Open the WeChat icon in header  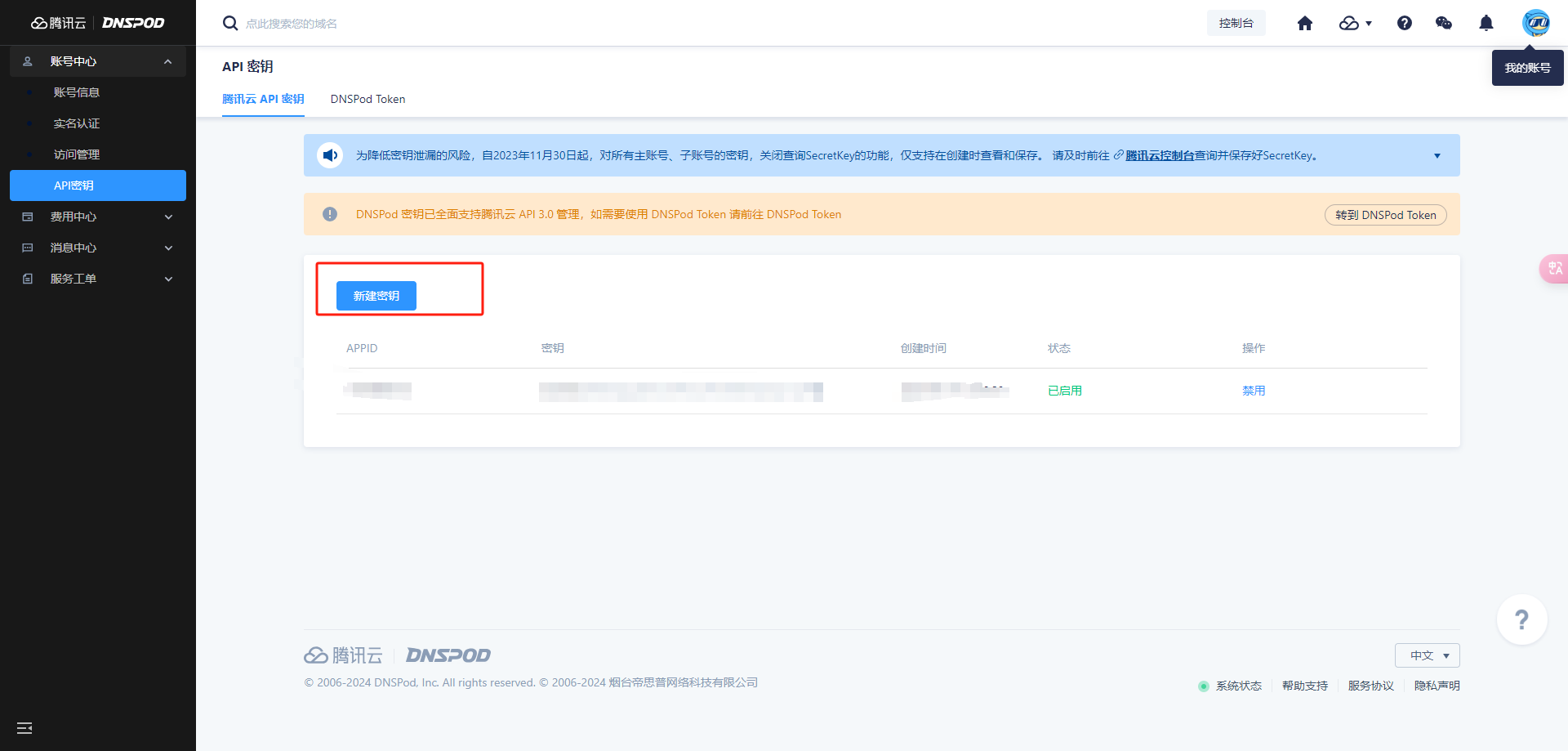tap(1443, 24)
